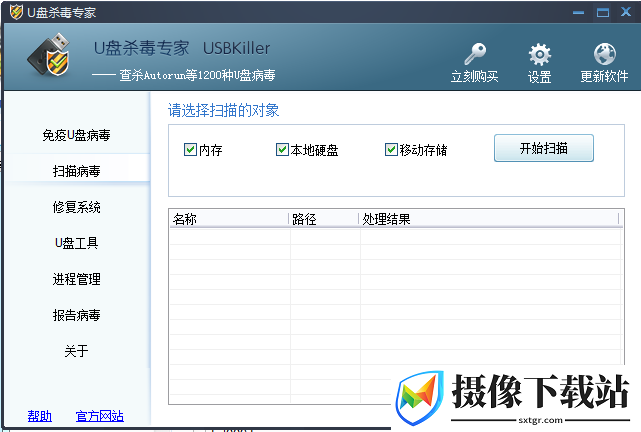Click the USB shield logo in header
641x432 pixels.
click(49, 55)
